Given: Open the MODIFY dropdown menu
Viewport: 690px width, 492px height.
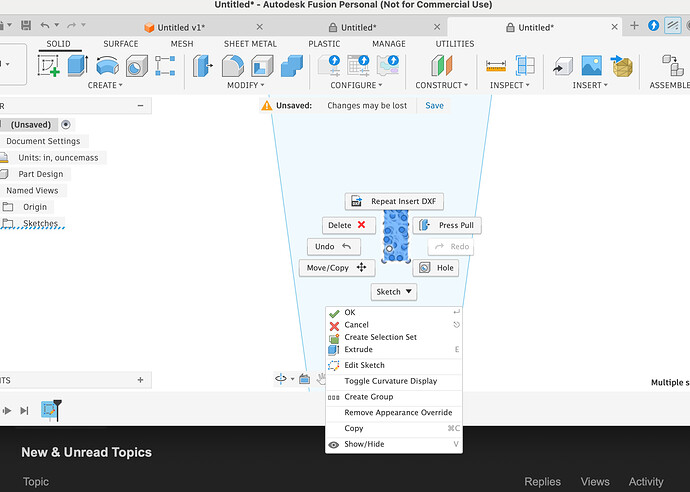Looking at the screenshot, I should [x=246, y=85].
